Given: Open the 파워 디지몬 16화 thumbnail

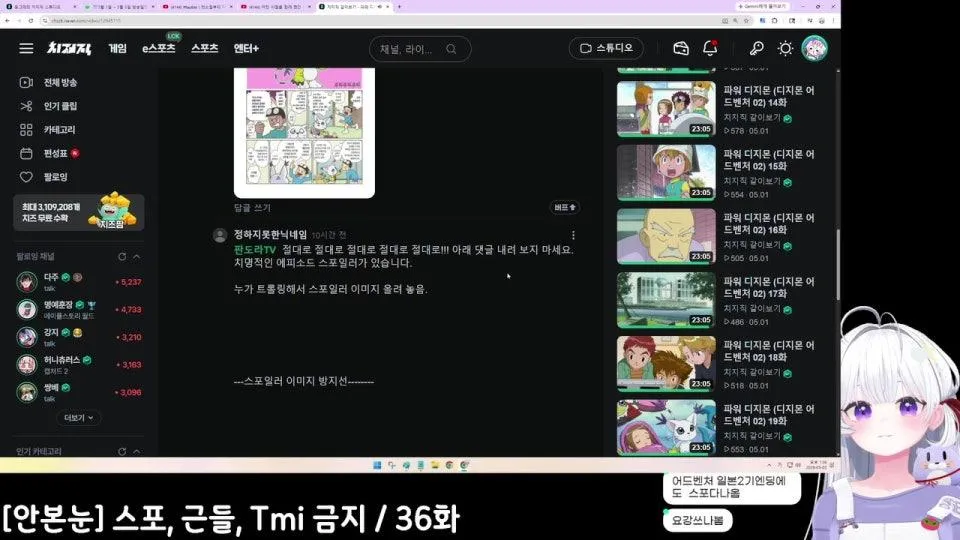Looking at the screenshot, I should coord(666,236).
